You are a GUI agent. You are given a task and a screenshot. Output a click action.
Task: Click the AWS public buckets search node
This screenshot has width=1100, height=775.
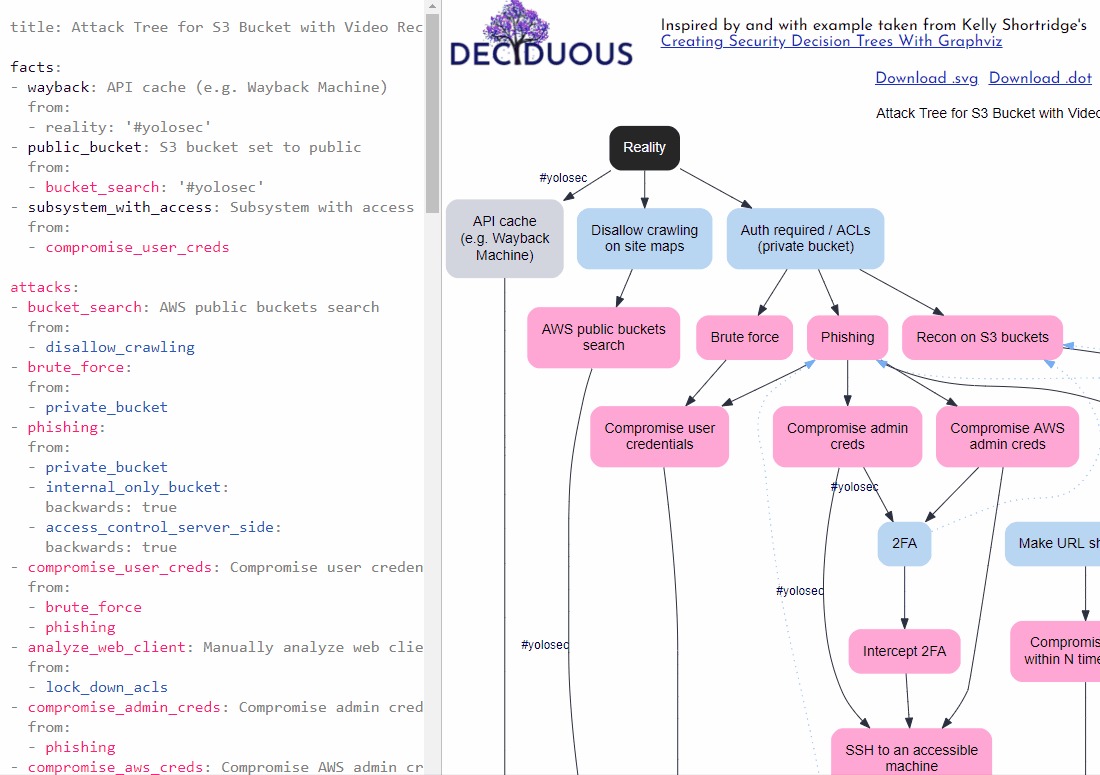[603, 337]
